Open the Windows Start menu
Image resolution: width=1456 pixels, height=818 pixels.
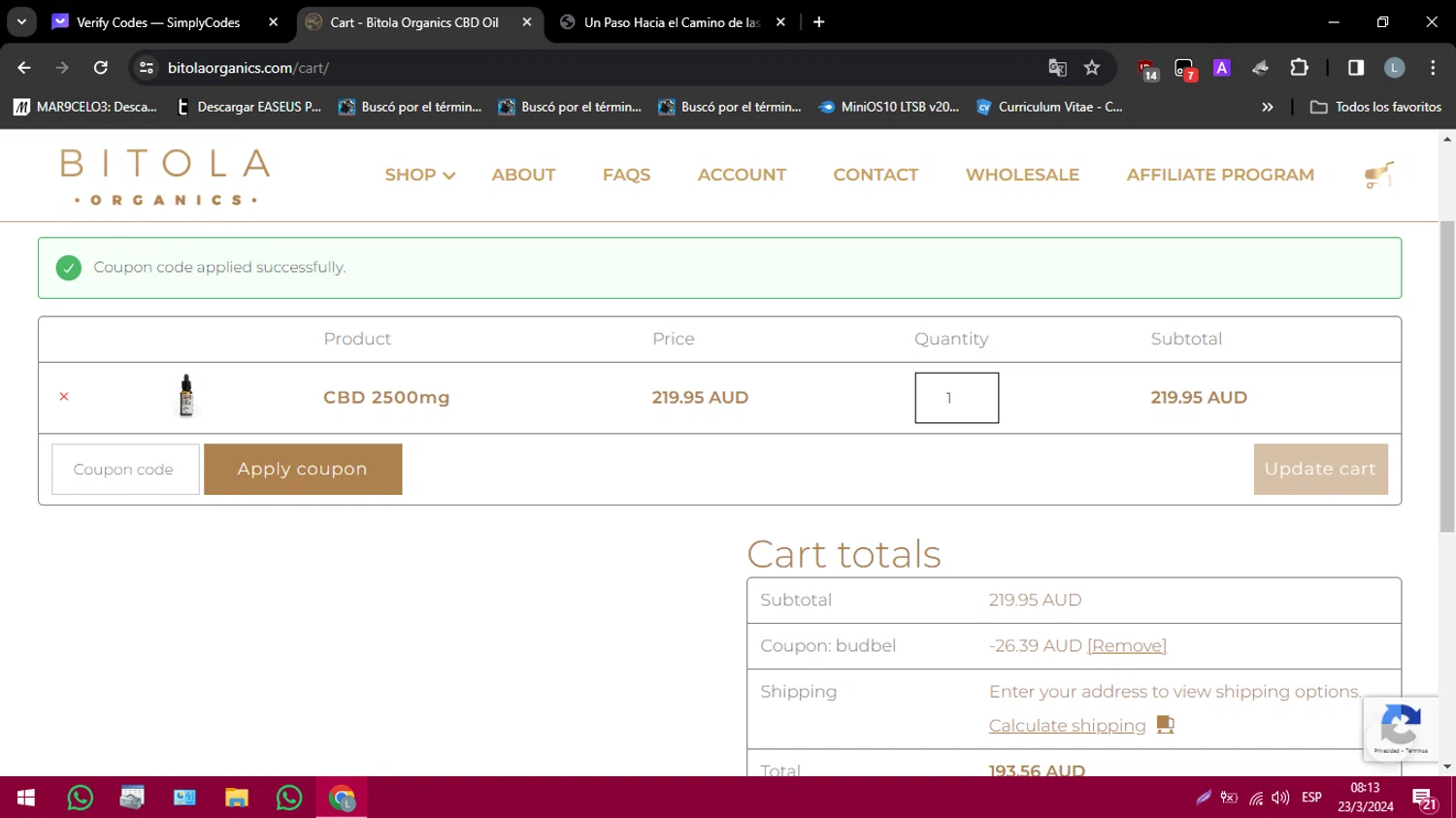click(26, 798)
